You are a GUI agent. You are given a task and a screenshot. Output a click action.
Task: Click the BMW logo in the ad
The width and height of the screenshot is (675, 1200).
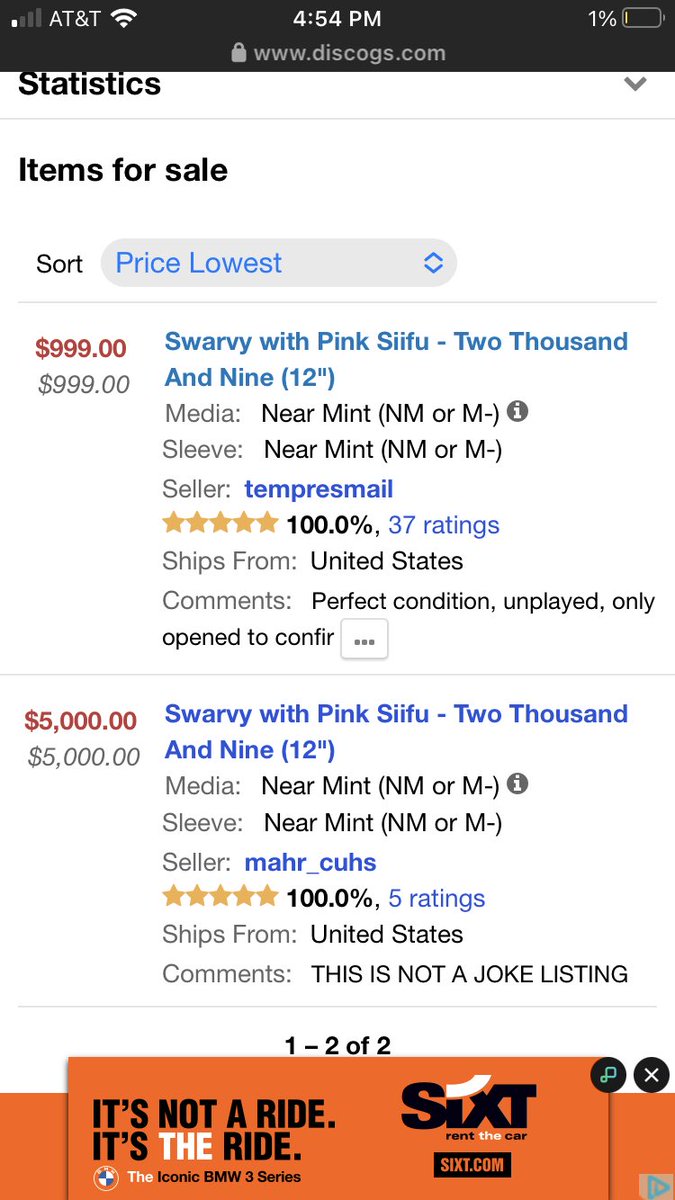pos(106,1177)
